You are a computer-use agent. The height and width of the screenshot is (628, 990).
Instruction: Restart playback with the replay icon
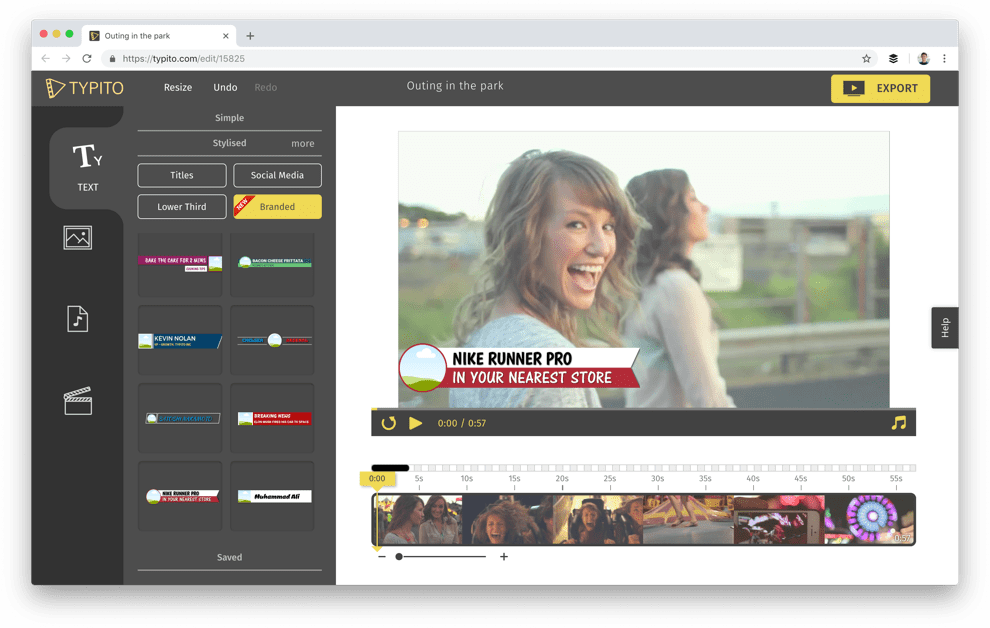coord(388,423)
